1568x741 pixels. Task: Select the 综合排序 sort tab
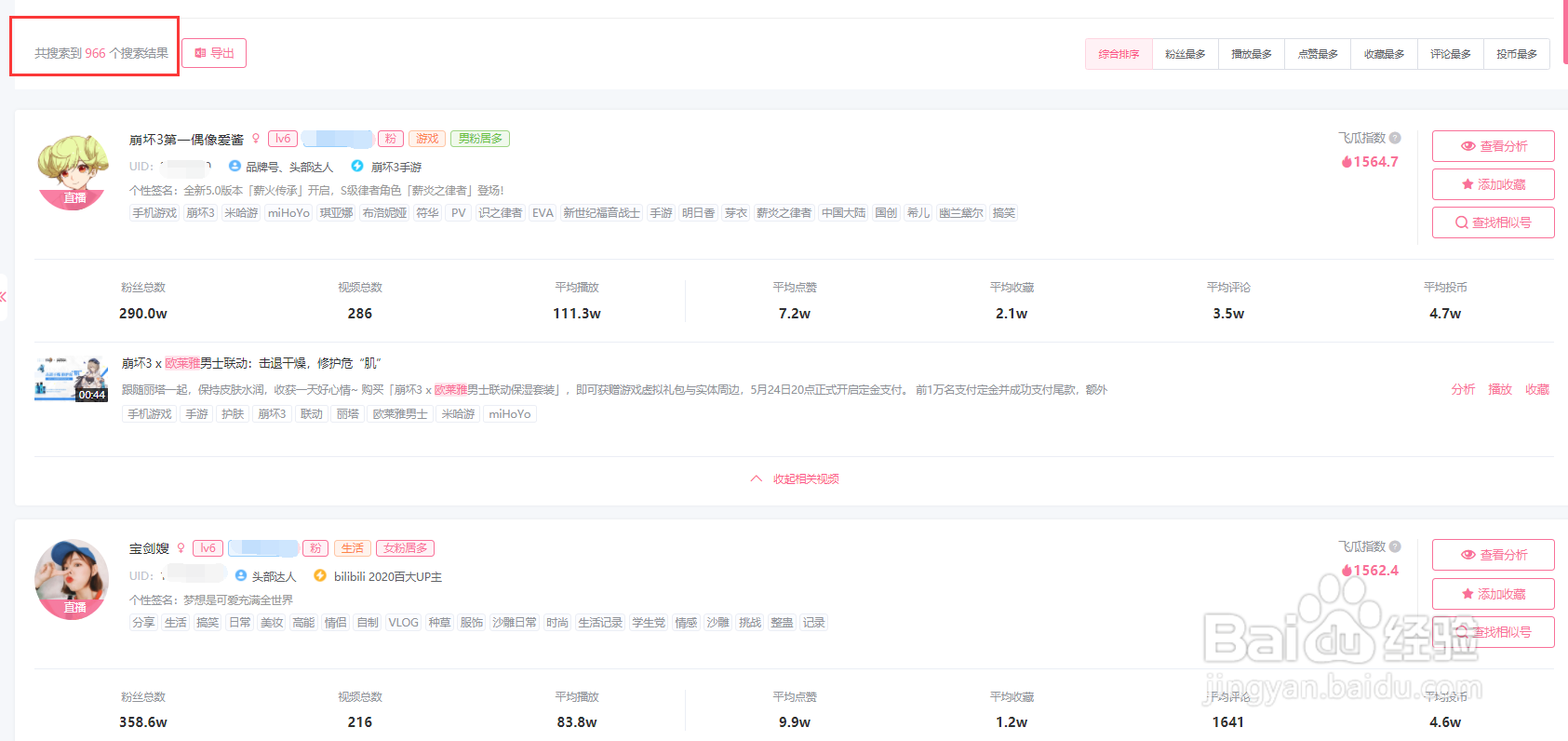1119,54
